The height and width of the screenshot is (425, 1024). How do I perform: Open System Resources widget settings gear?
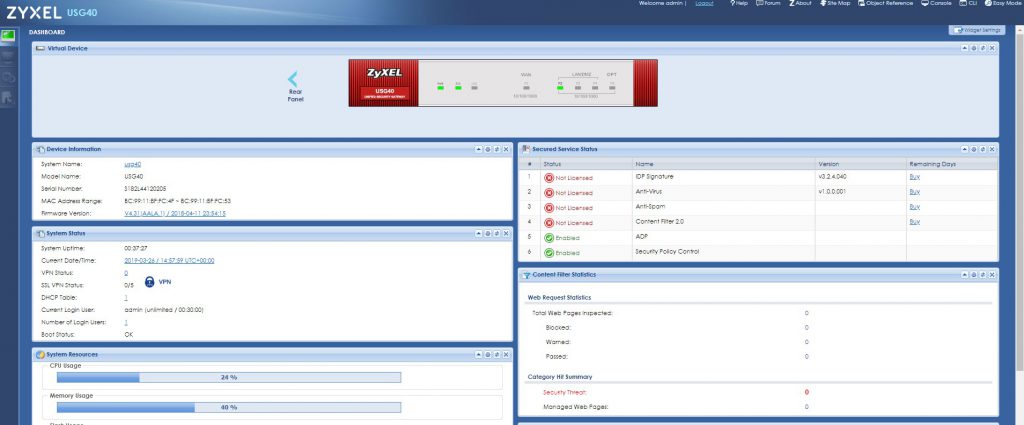pos(488,354)
